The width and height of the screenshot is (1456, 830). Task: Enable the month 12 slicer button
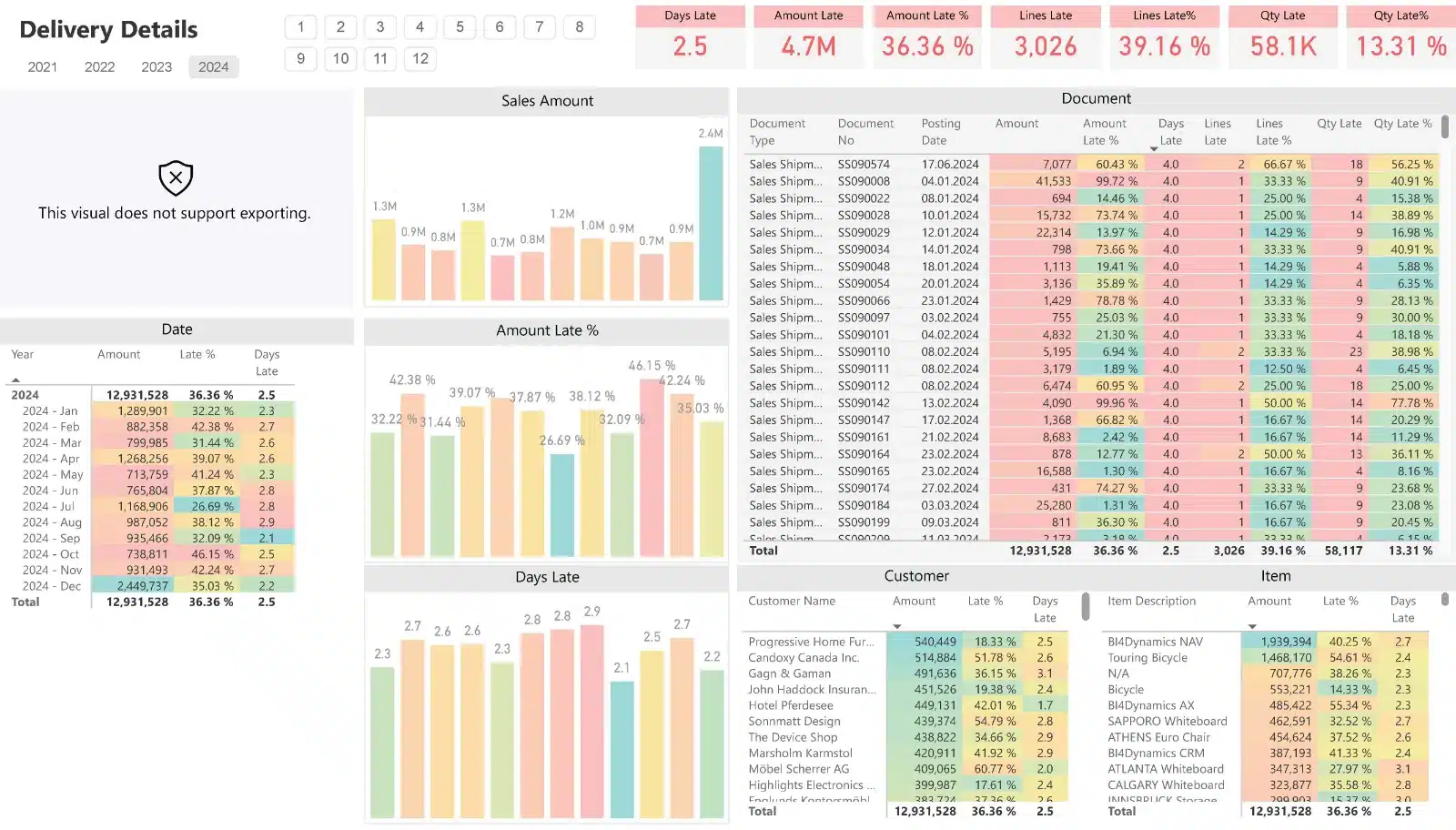tap(420, 59)
